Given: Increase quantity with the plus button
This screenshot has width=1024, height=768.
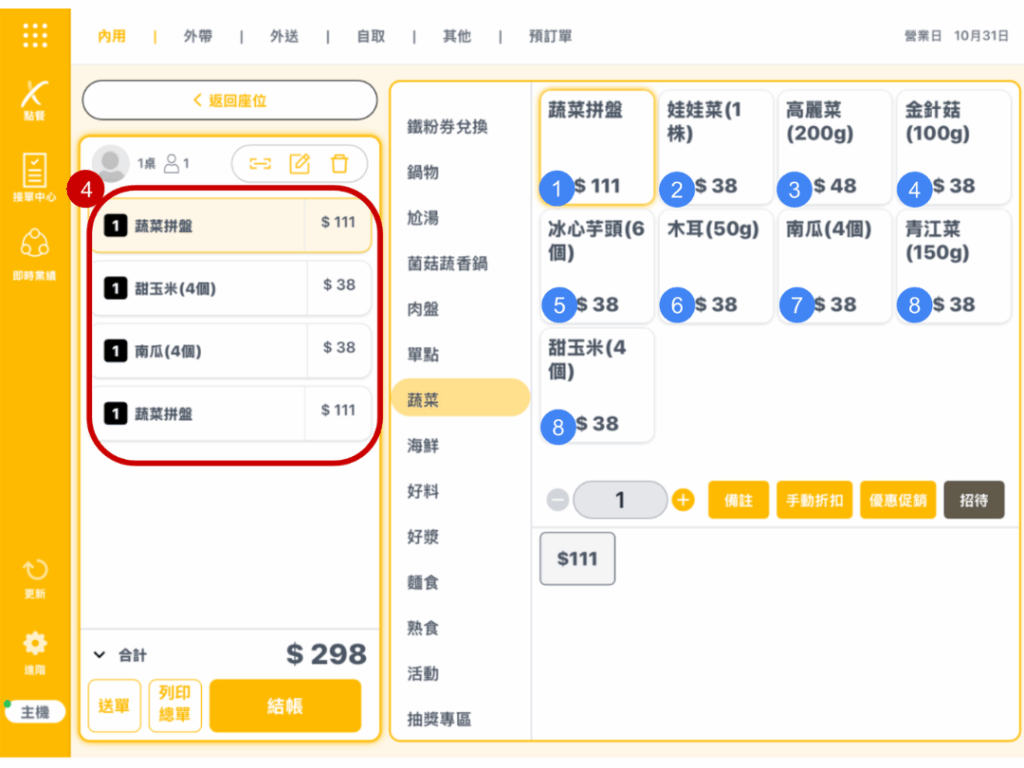Looking at the screenshot, I should [683, 500].
